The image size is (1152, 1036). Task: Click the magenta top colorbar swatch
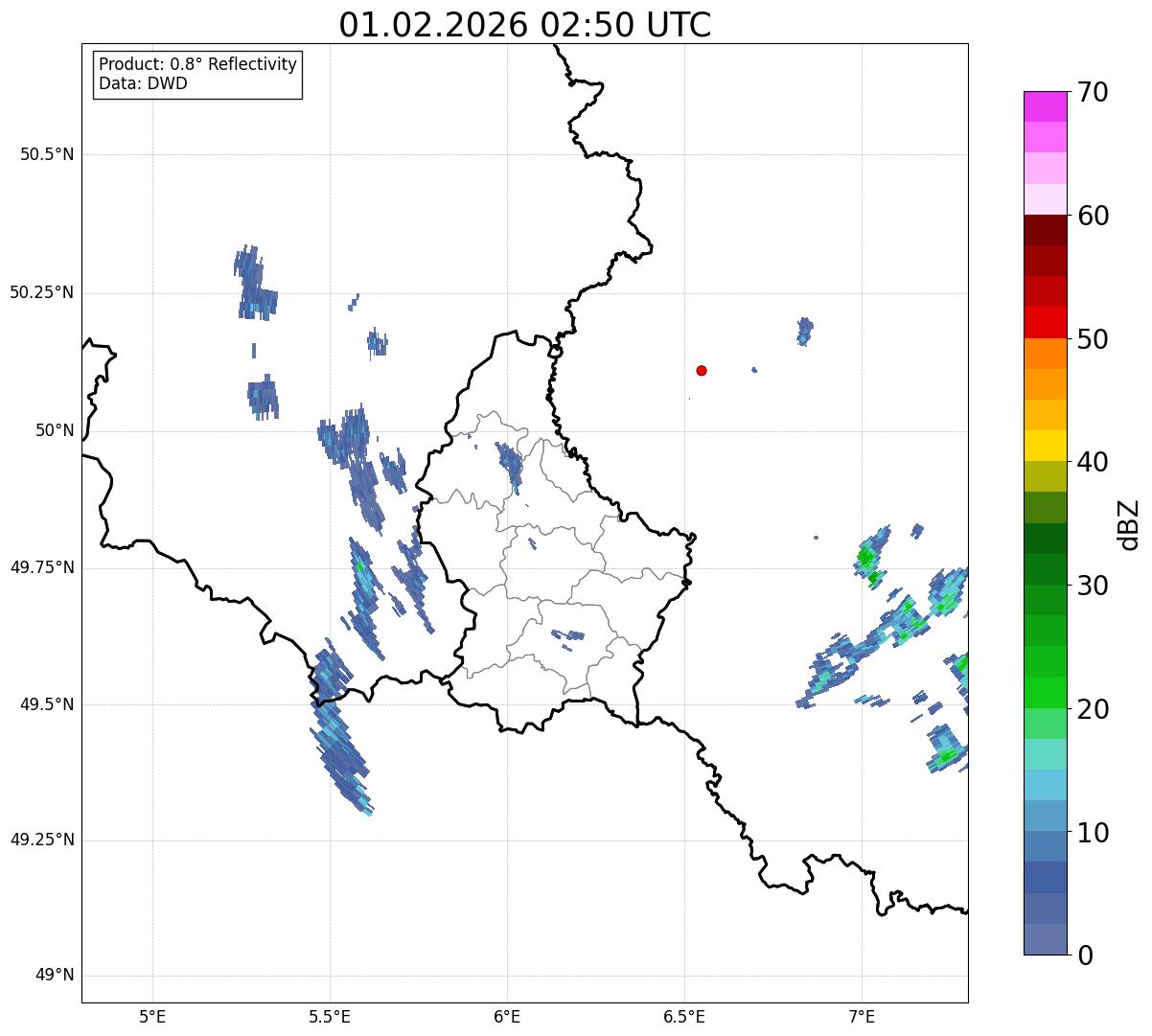[1045, 106]
